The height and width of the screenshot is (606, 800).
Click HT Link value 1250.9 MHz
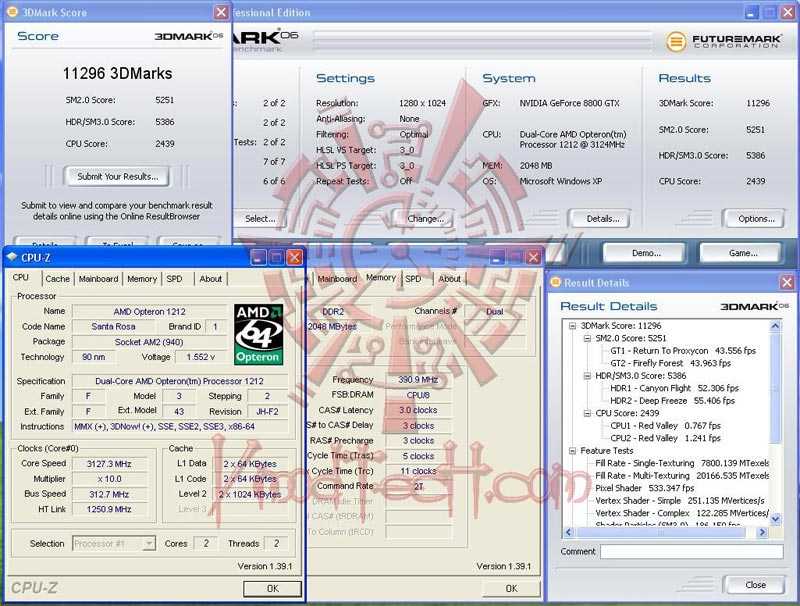click(x=109, y=509)
